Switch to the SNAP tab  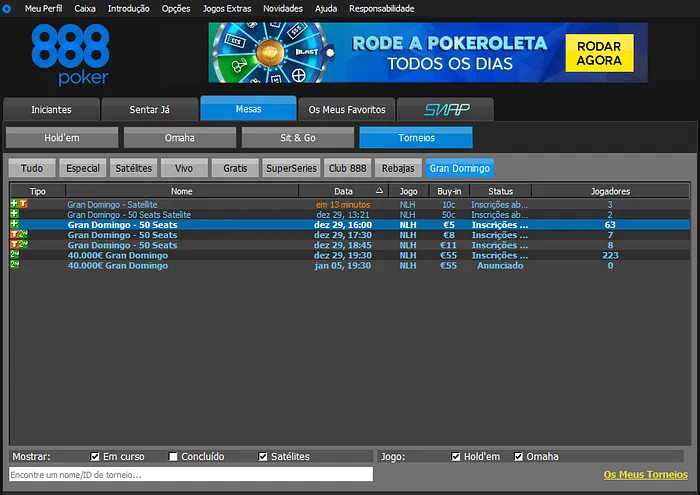[x=446, y=109]
